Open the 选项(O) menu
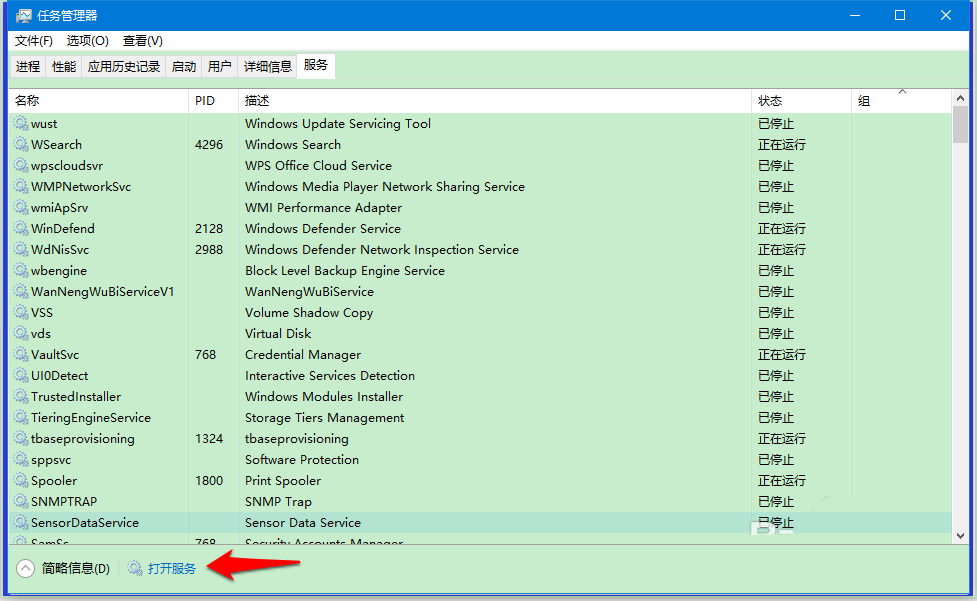 coord(88,41)
